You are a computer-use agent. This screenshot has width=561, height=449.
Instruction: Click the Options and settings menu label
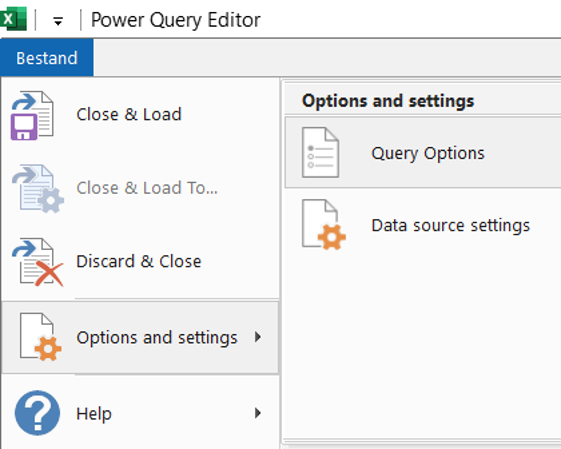click(157, 338)
